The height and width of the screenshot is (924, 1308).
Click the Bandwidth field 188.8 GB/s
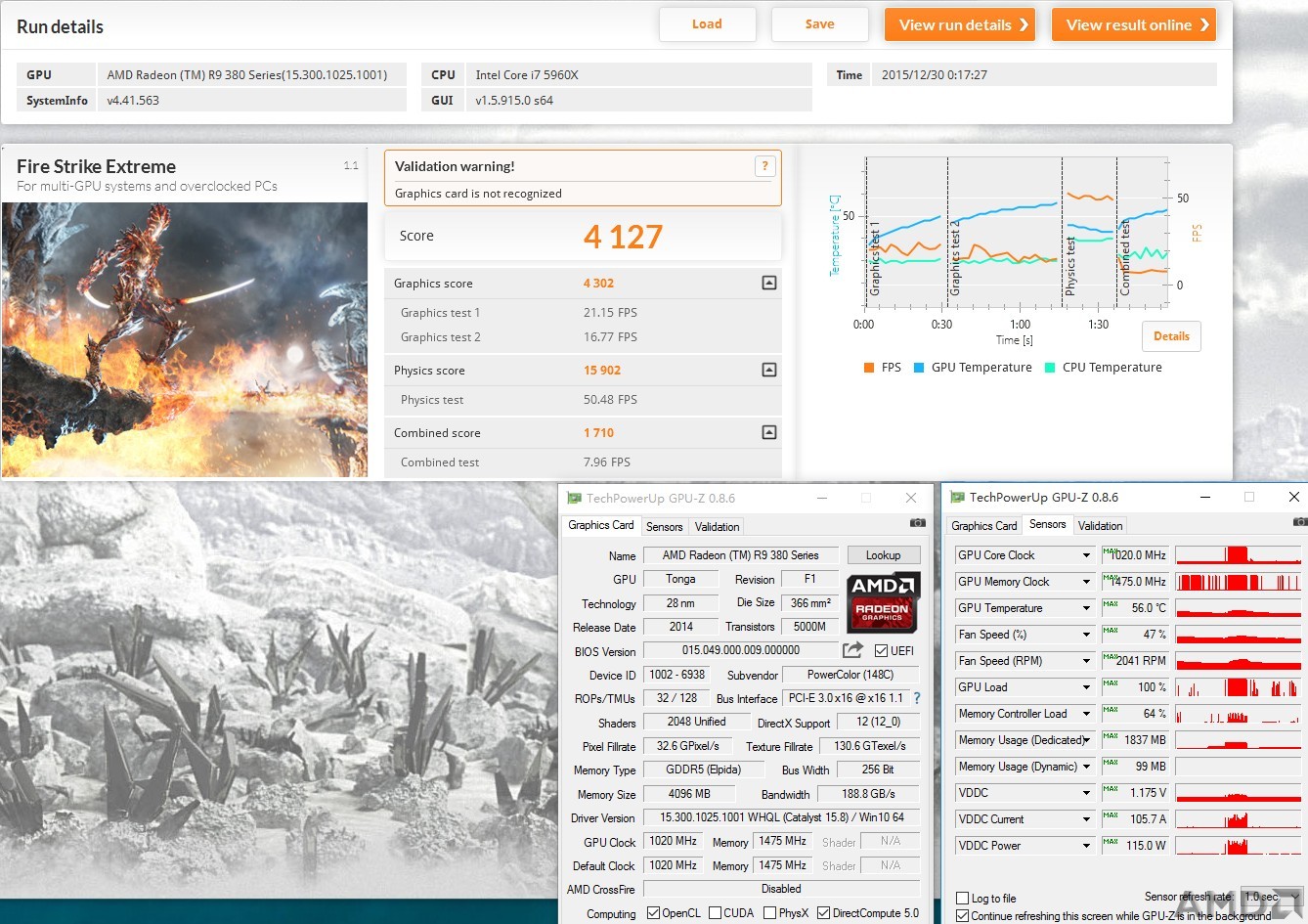point(868,794)
